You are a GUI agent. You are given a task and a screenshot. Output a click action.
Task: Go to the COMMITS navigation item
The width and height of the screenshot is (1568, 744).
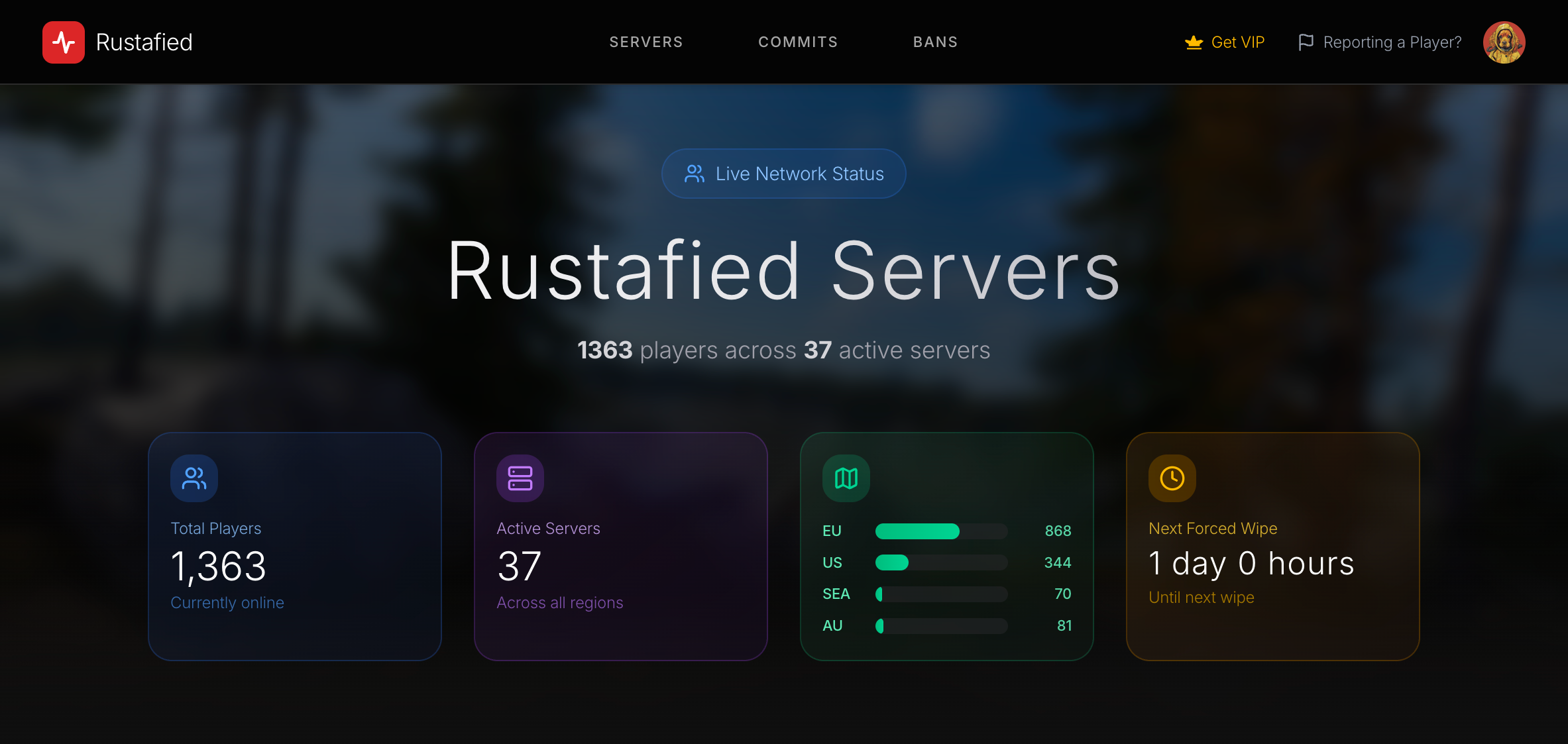coord(798,42)
